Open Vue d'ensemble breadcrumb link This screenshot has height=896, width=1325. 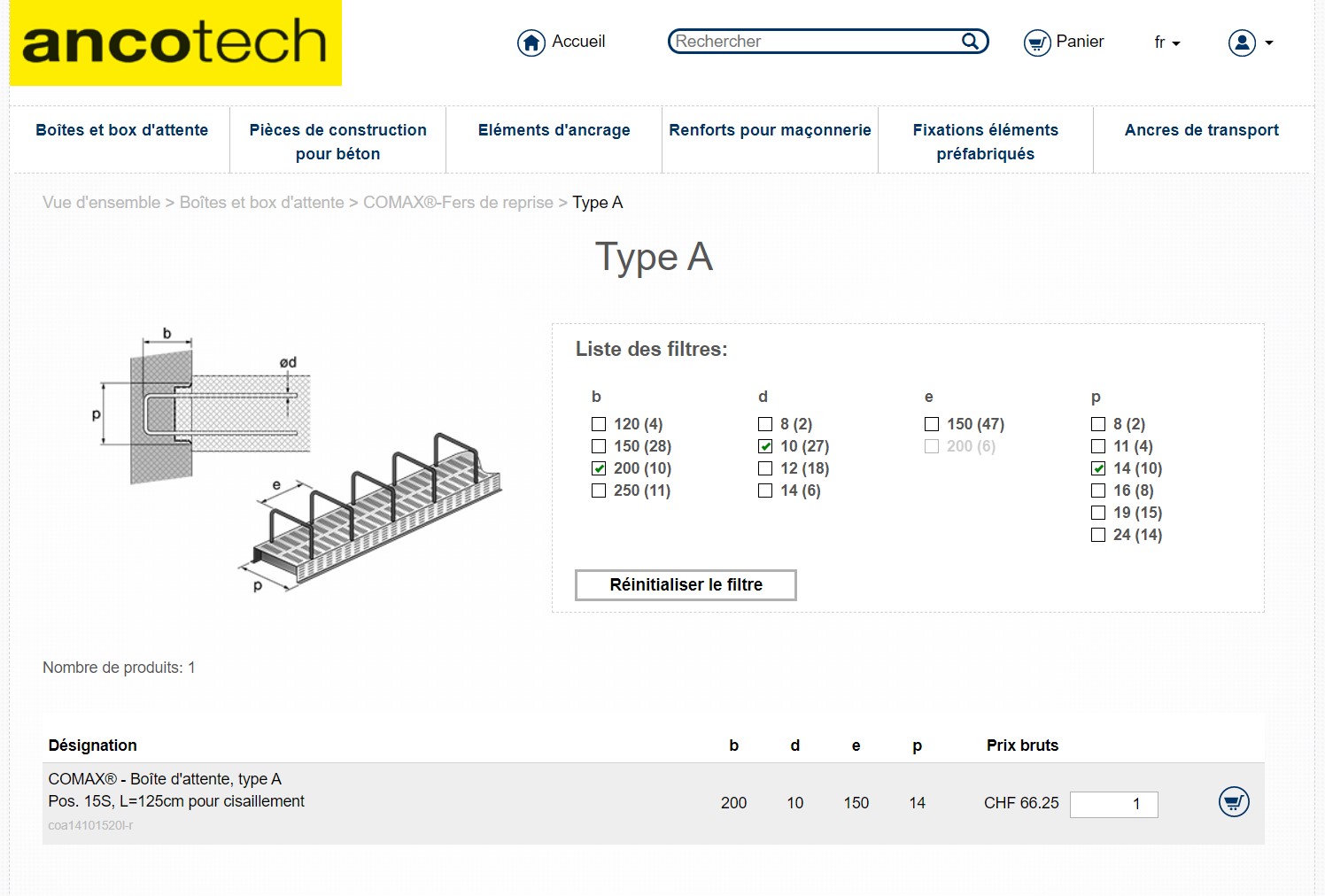pos(102,203)
